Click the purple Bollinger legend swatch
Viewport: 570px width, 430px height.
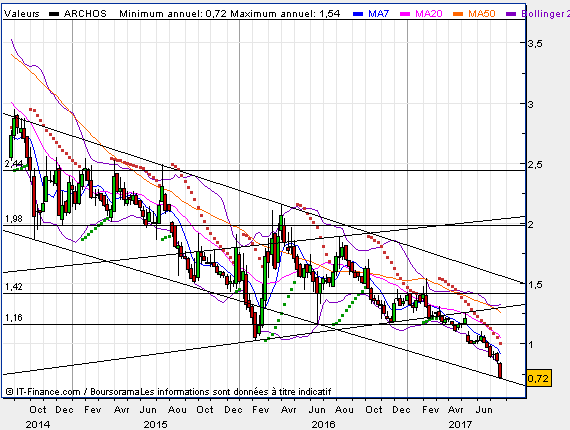(511, 14)
